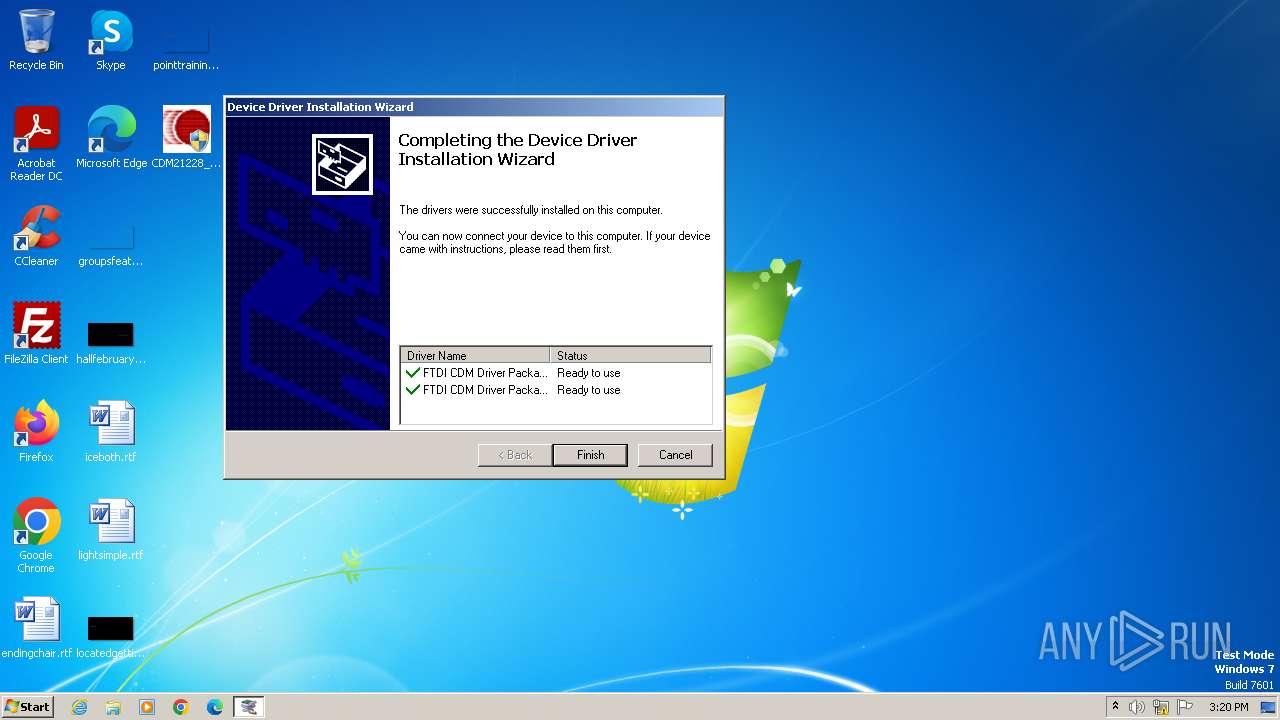Click second row "Ready to use" status

tap(589, 390)
